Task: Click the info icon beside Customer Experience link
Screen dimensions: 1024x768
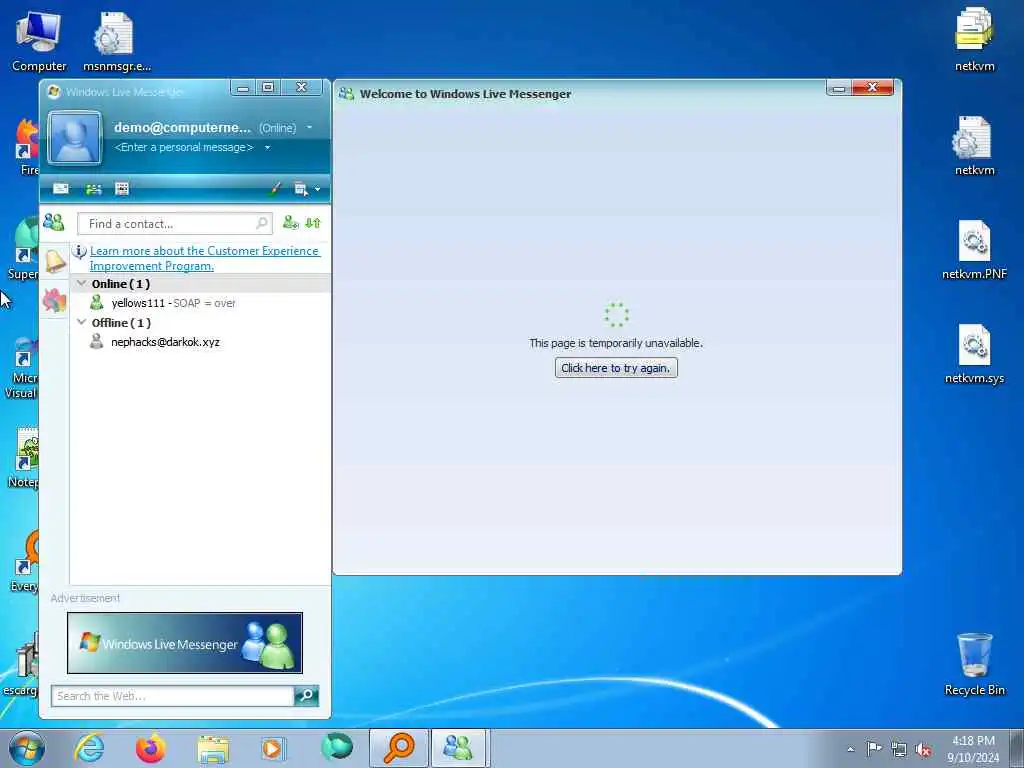Action: coord(79,251)
